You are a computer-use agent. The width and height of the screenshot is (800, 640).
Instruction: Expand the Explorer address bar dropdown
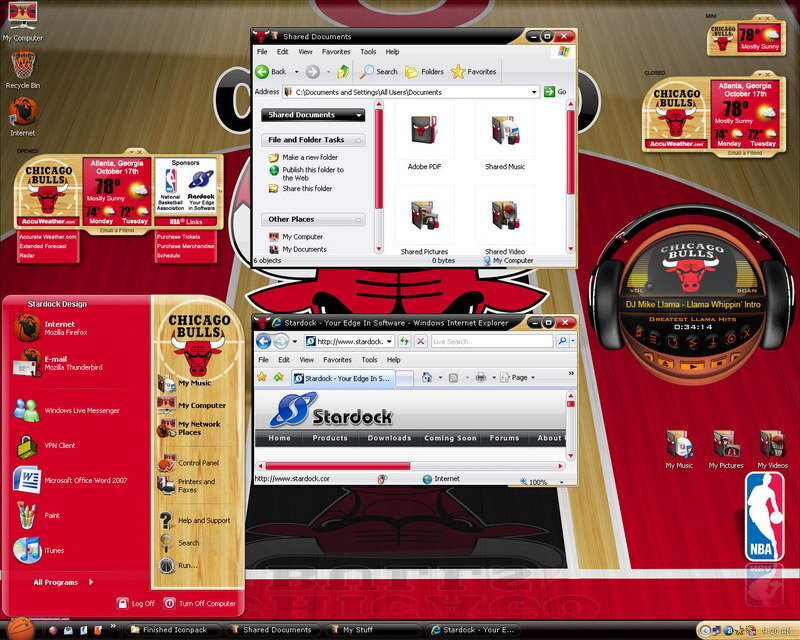pyautogui.click(x=534, y=92)
